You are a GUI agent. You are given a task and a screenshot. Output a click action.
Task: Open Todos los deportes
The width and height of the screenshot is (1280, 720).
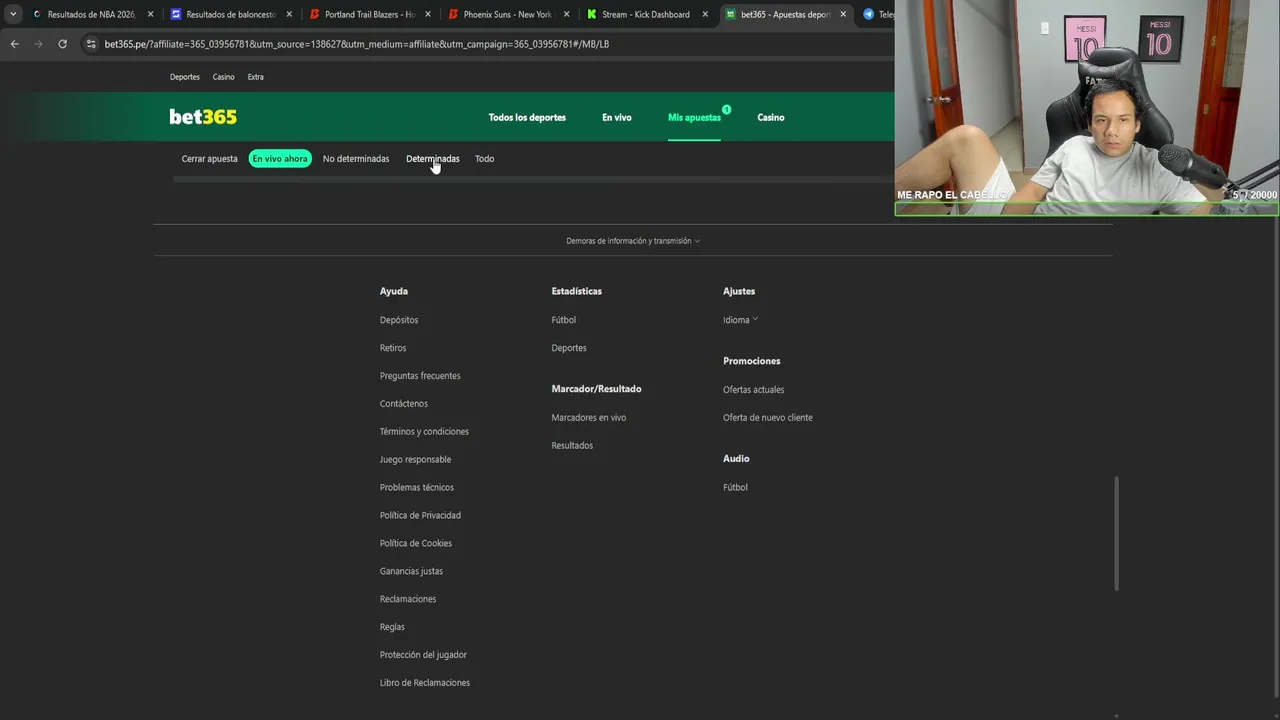pos(527,117)
